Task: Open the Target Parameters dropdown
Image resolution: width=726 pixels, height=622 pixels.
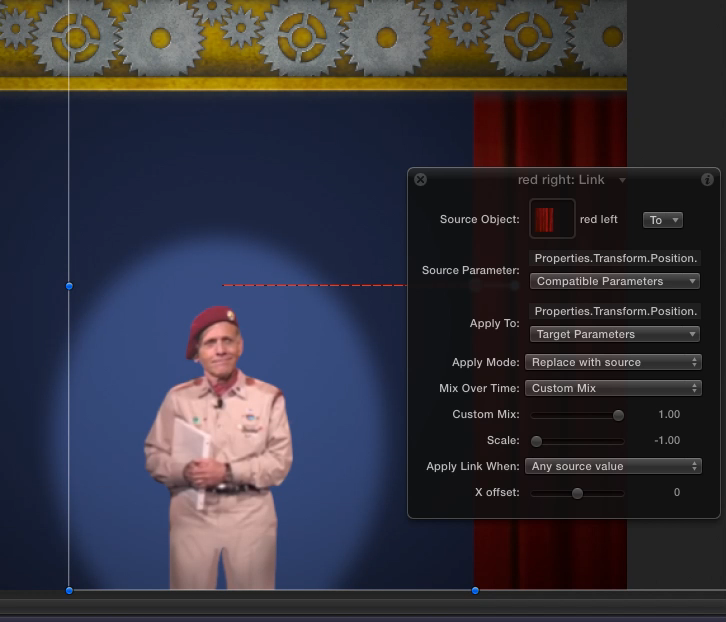Action: (614, 334)
